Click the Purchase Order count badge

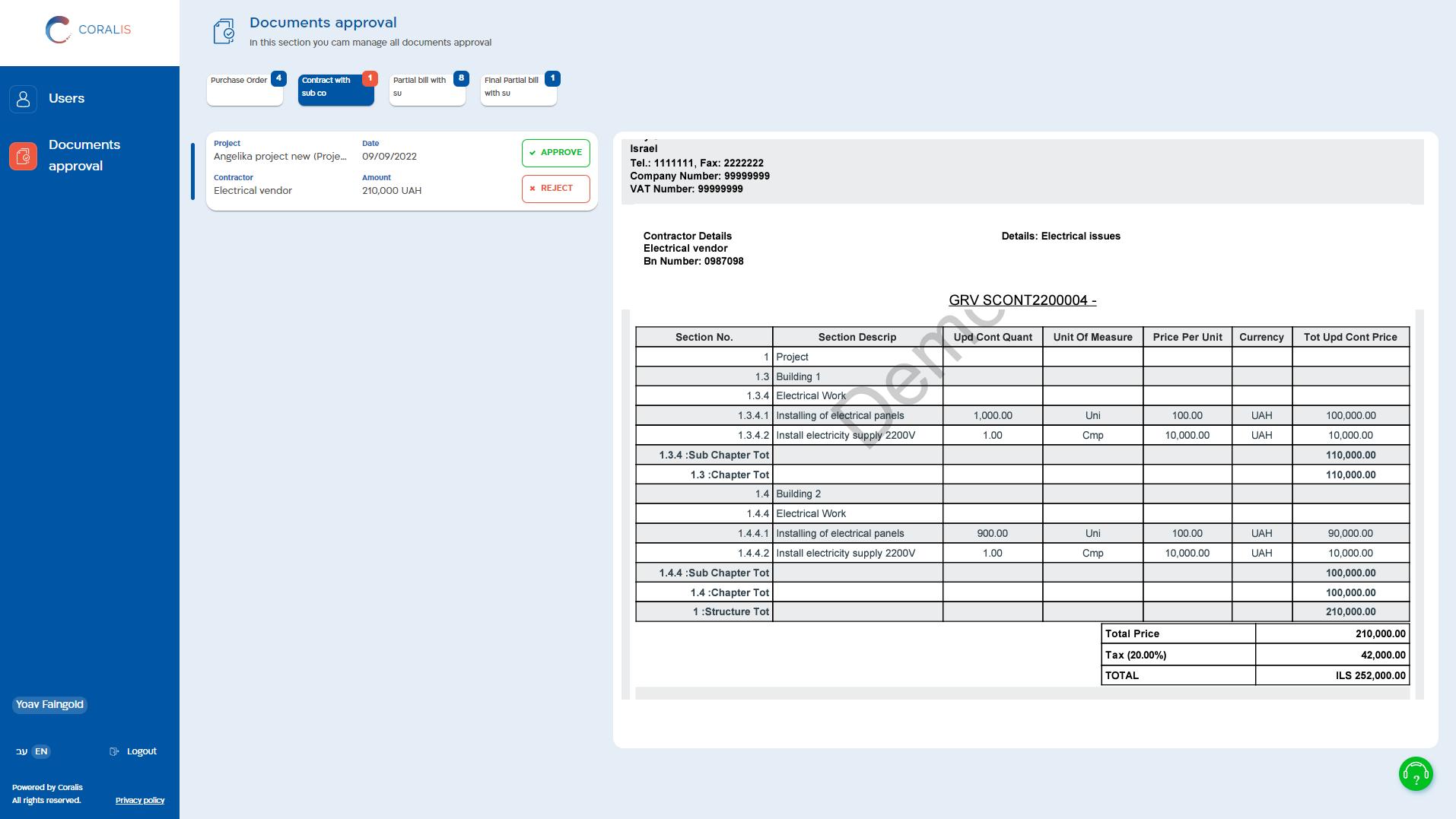point(279,78)
